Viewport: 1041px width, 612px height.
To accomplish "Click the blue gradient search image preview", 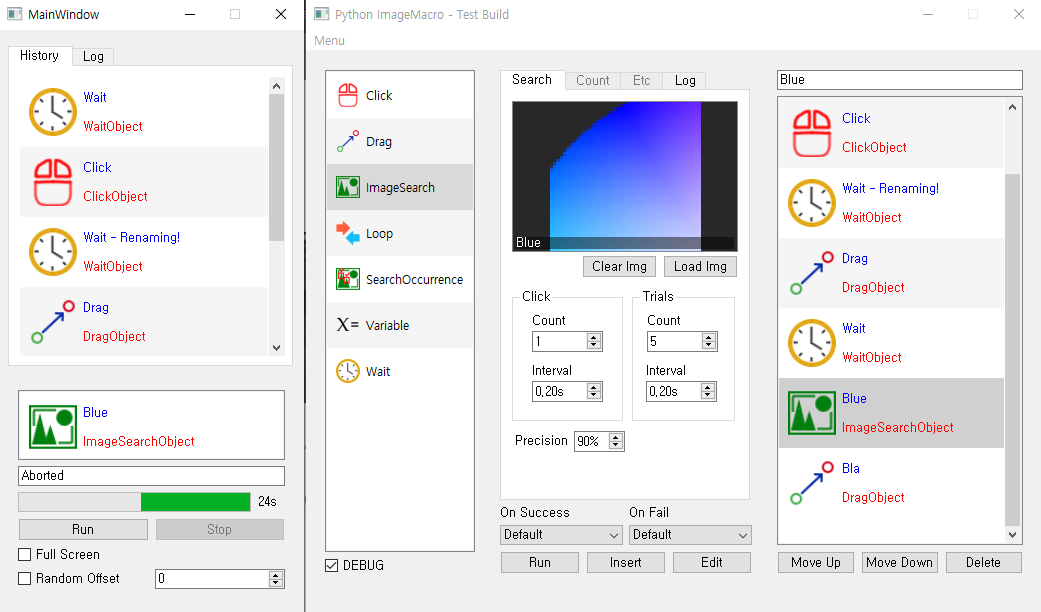I will click(x=625, y=176).
